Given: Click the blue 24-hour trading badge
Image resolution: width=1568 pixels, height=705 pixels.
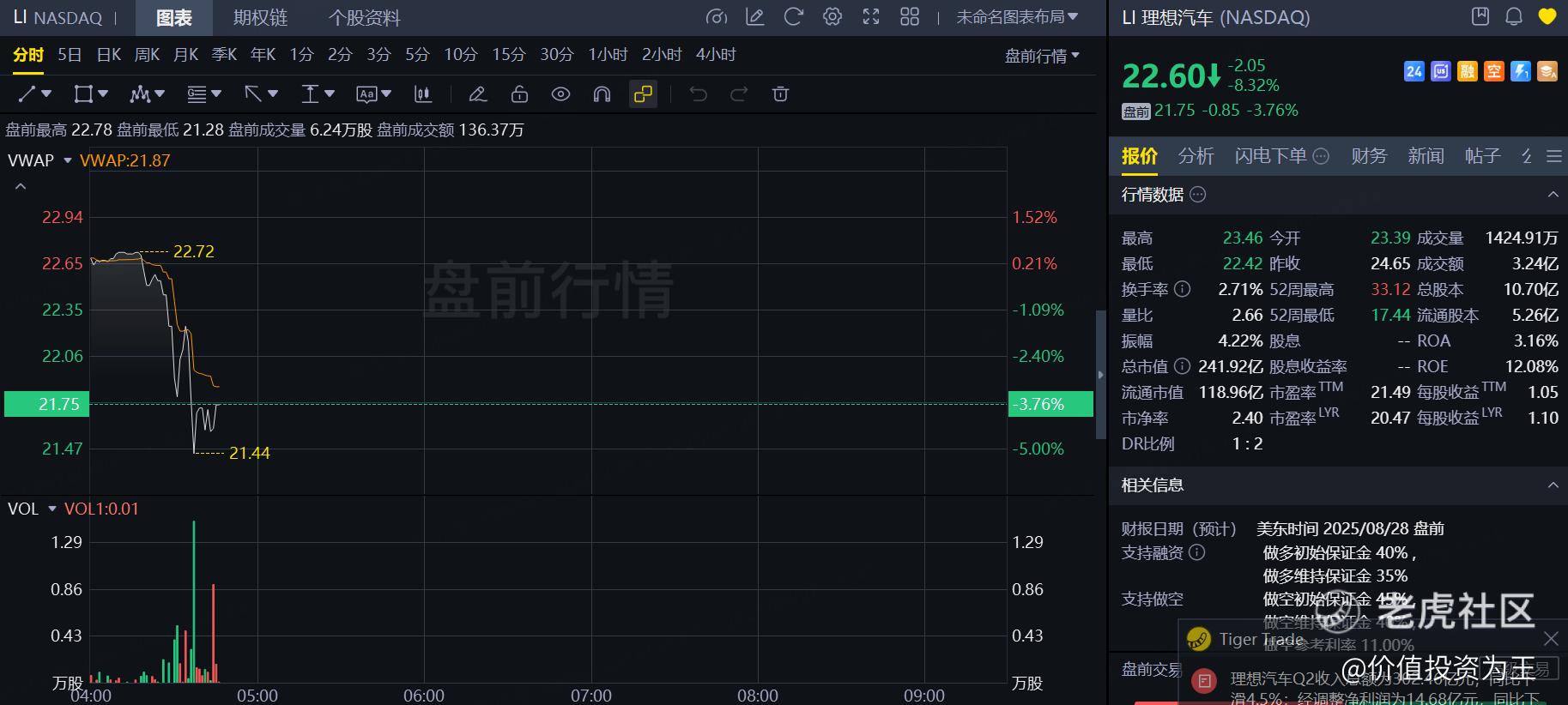Looking at the screenshot, I should coord(1414,71).
